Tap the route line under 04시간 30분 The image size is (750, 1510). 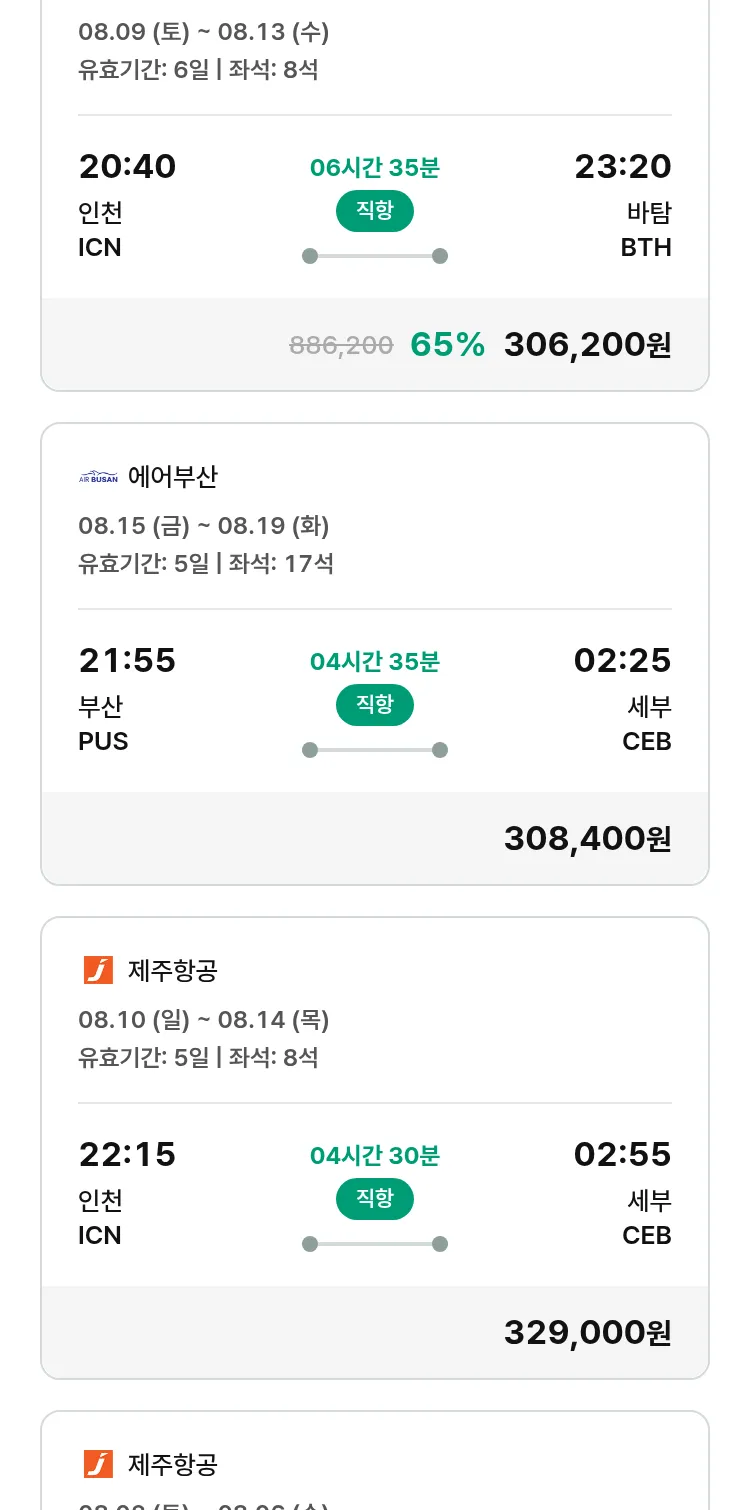point(374,1244)
